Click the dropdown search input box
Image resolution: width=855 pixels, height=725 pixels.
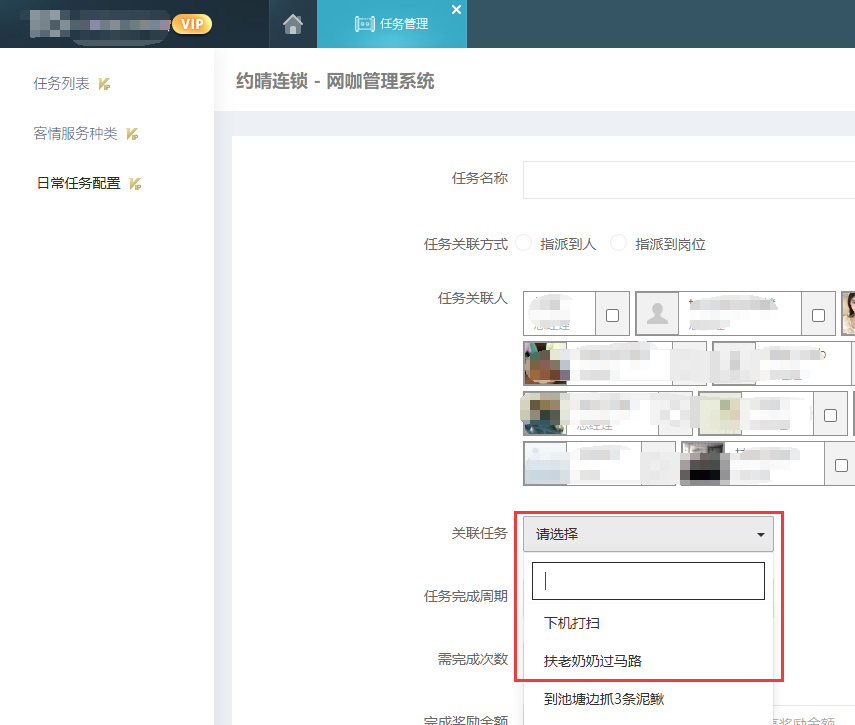coord(648,581)
